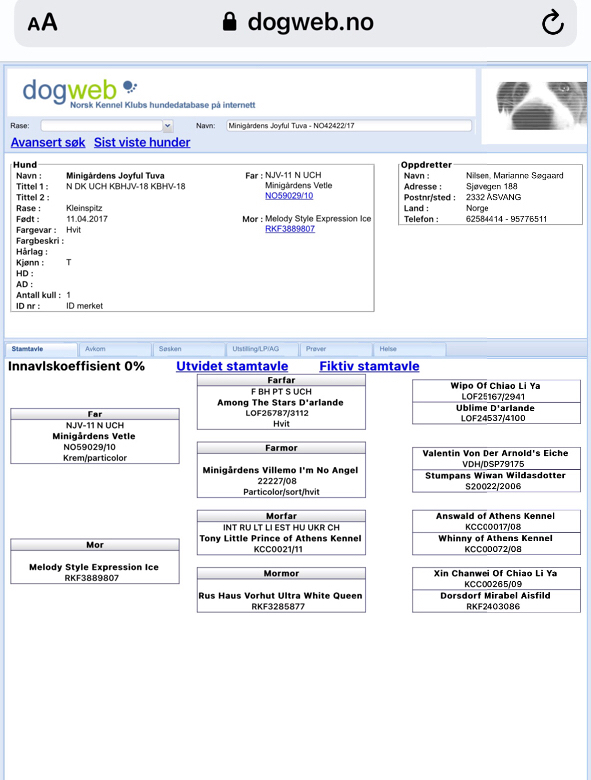Screen dimensions: 591x780
Task: Click Valentin Von Der Arnold's Eiche
Action: click(495, 453)
